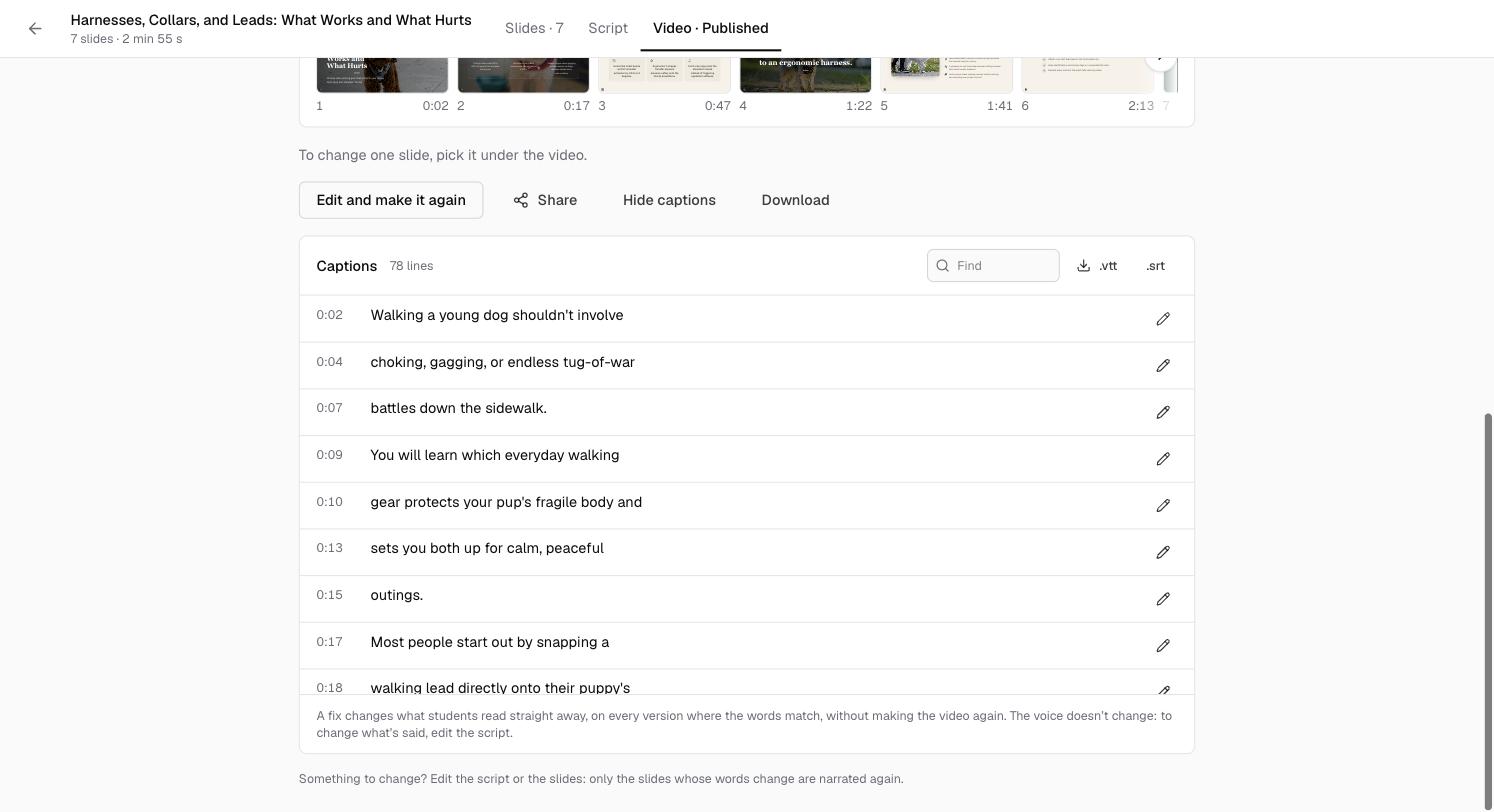Click caption text 'choking, gagging, or endless tug-of-war'
1494x812 pixels.
click(502, 362)
